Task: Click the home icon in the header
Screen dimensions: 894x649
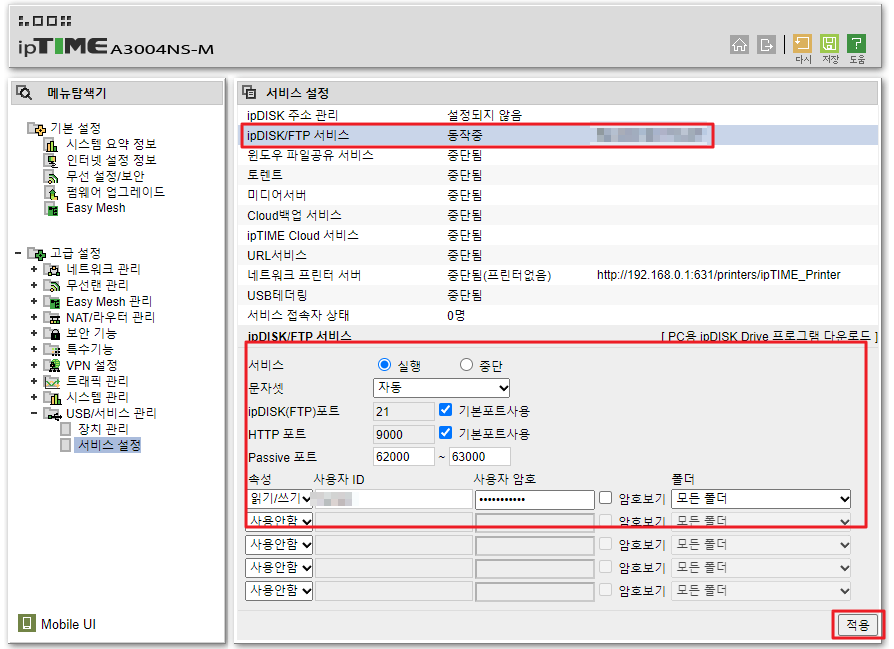Action: pos(740,45)
